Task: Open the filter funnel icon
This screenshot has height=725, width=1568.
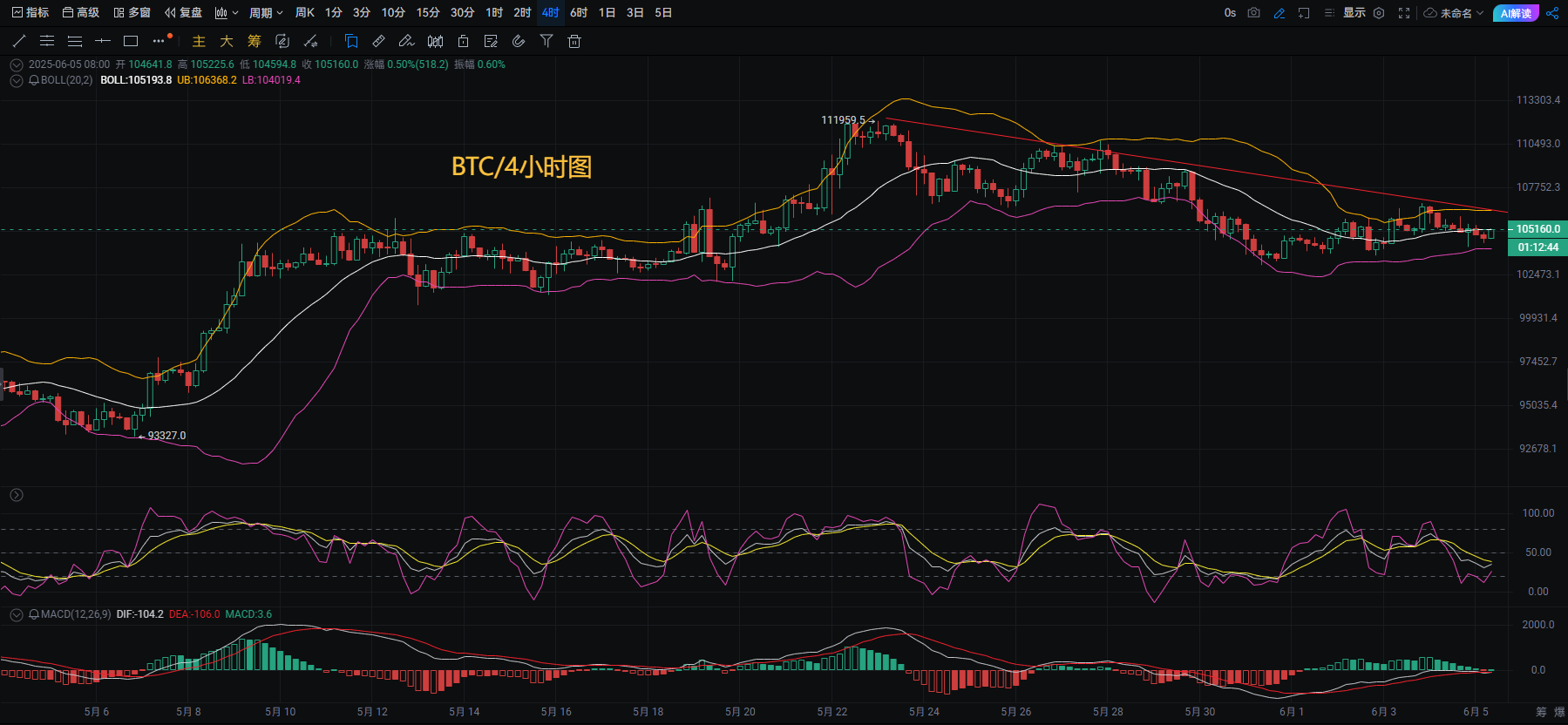Action: click(546, 41)
